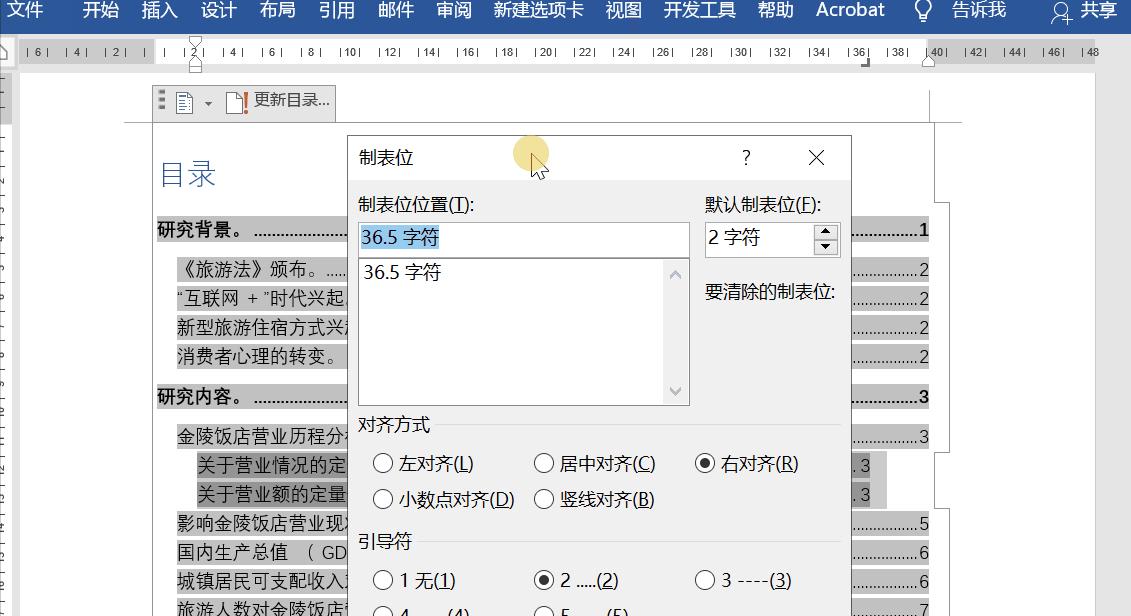This screenshot has width=1131, height=616.
Task: Switch to the Acrobat ribbon tab
Action: click(849, 11)
